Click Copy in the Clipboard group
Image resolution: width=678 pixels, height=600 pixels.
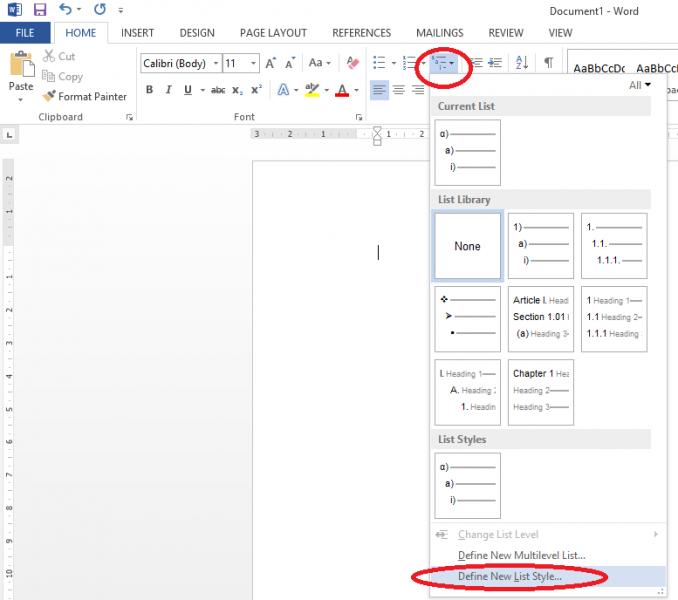click(62, 77)
